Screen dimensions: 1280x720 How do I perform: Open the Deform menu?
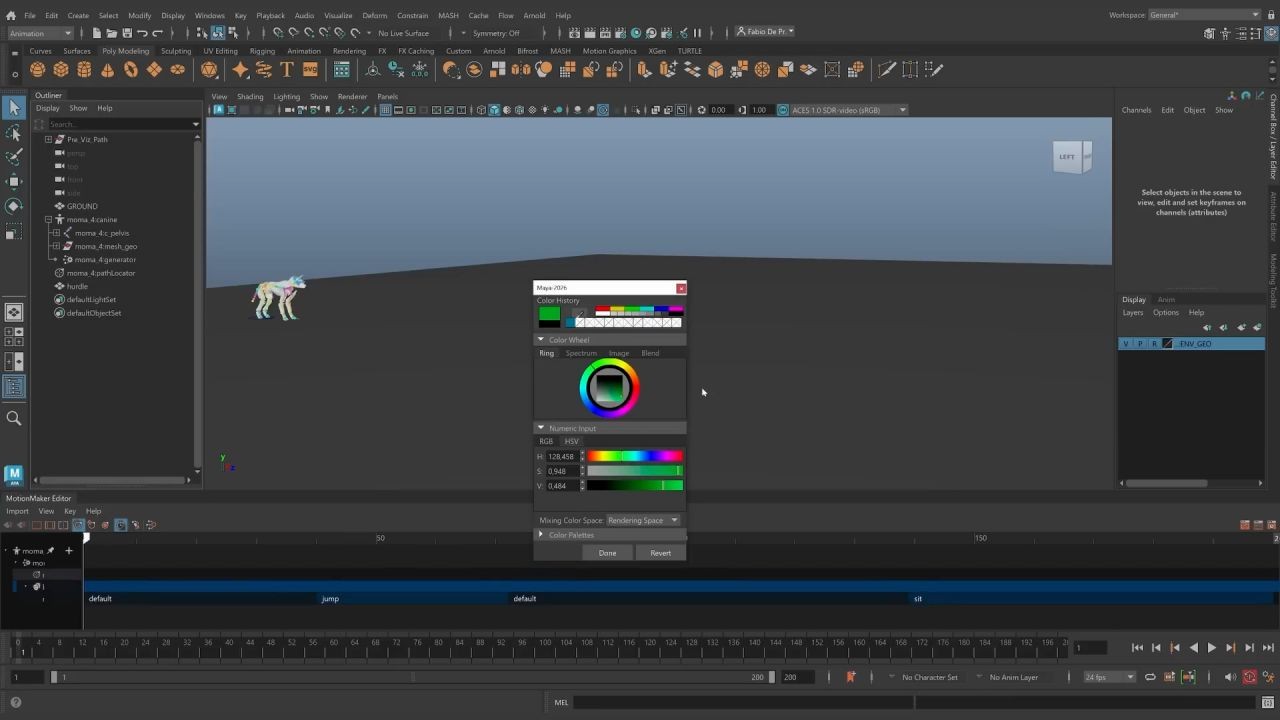click(x=374, y=15)
